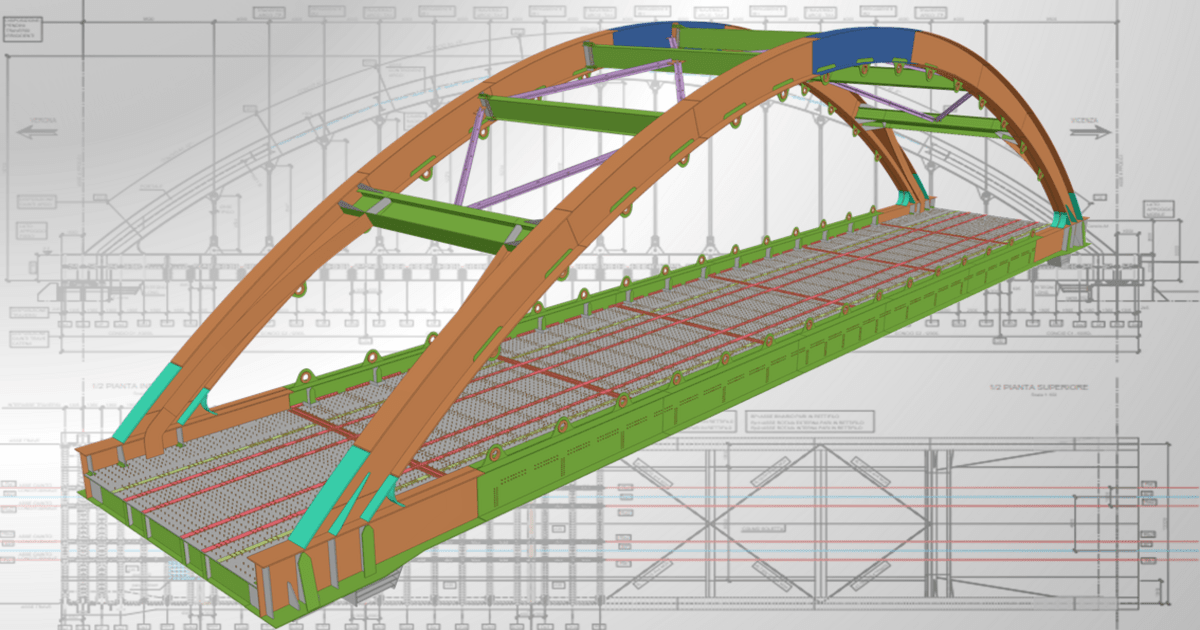Select the gray bracket beneath the front deck corner
This screenshot has height=630, width=1200.
[385, 582]
